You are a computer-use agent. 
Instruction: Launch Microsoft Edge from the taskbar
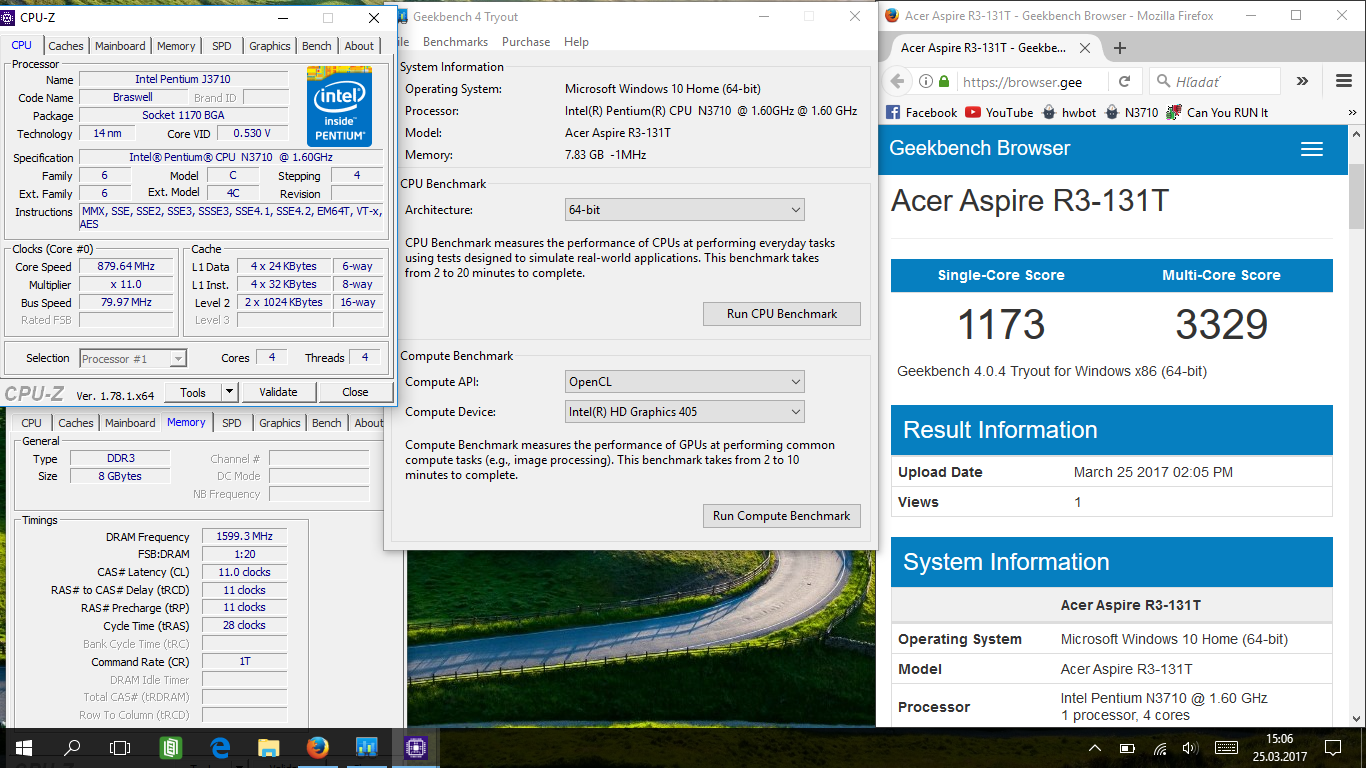click(x=220, y=747)
